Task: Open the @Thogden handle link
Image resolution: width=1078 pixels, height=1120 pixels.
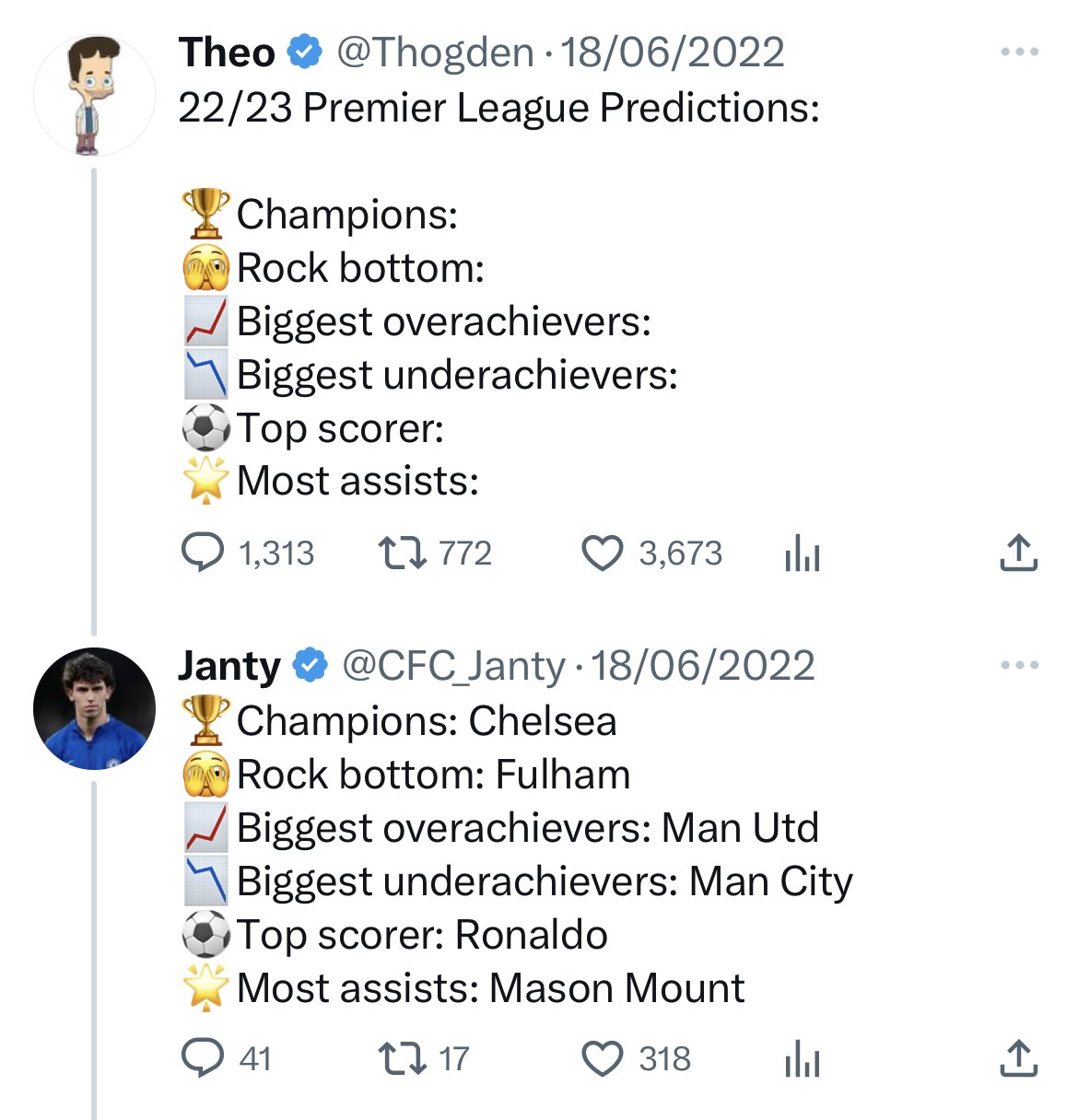Action: point(435,52)
